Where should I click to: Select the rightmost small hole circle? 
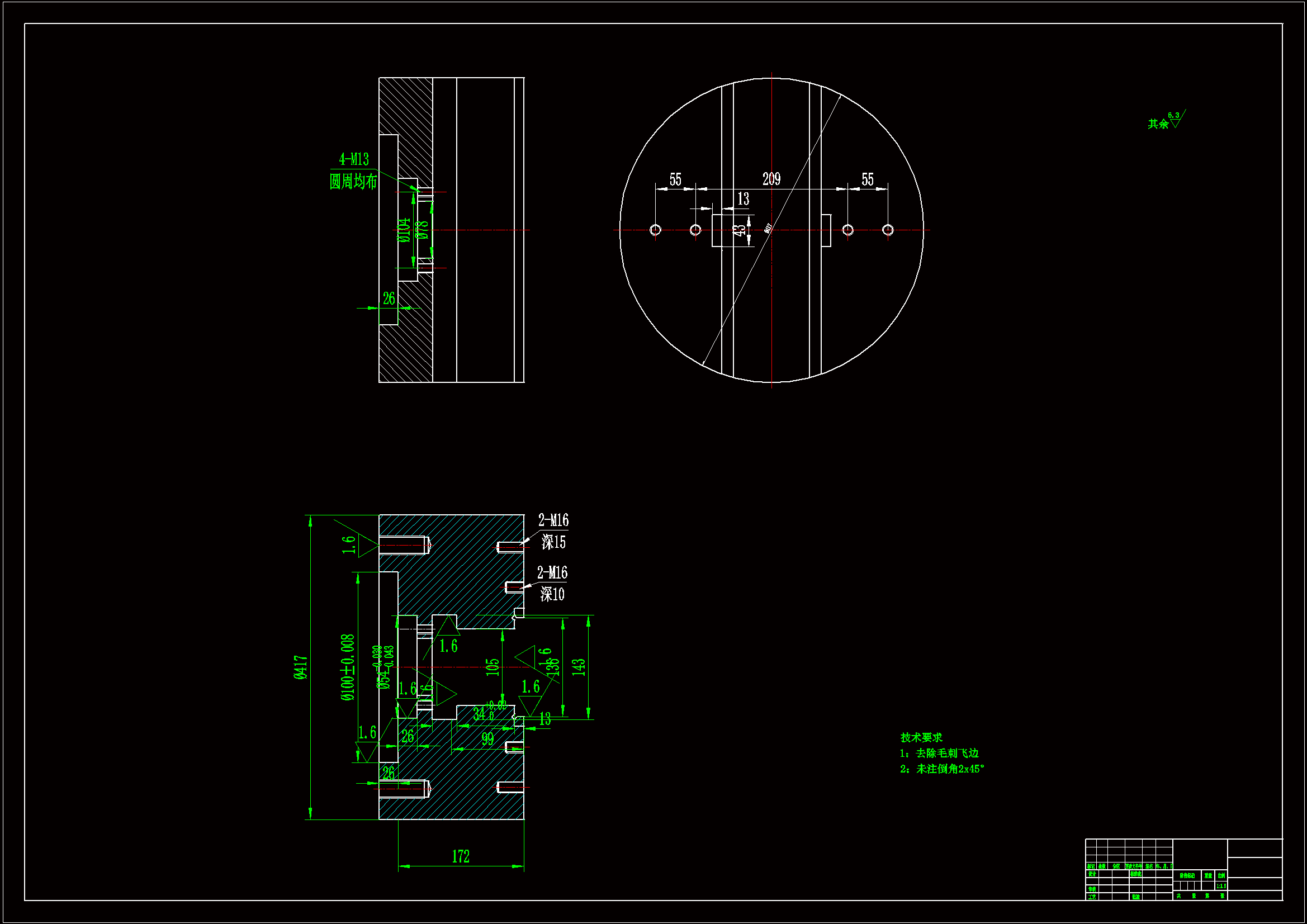(x=888, y=229)
